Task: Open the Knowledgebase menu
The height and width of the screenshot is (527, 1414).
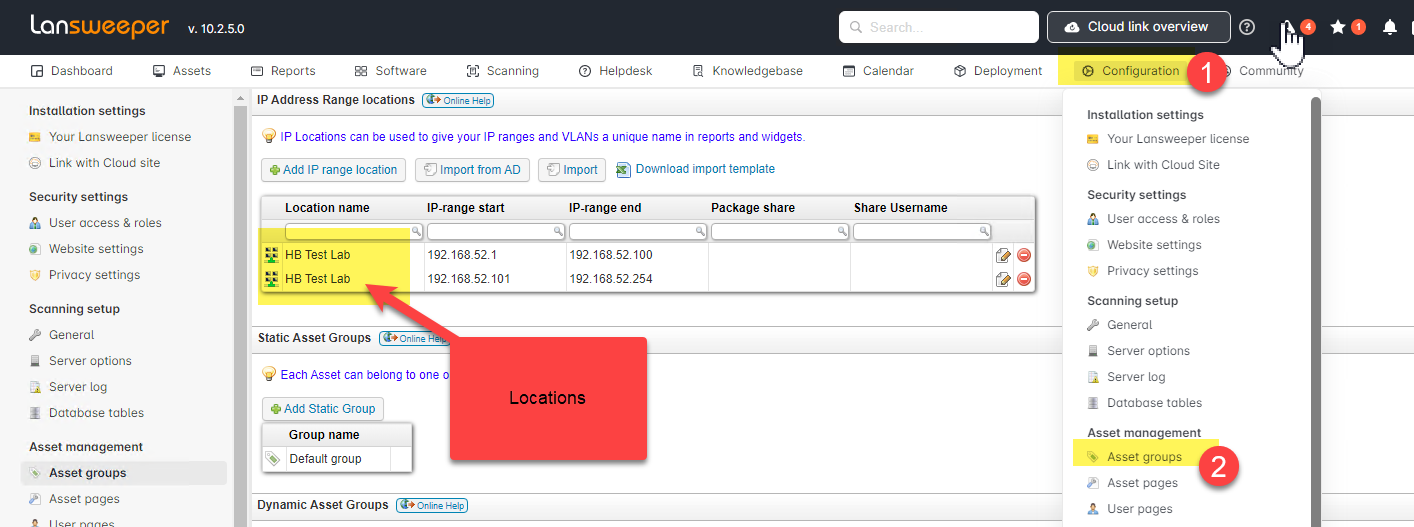Action: [x=747, y=71]
